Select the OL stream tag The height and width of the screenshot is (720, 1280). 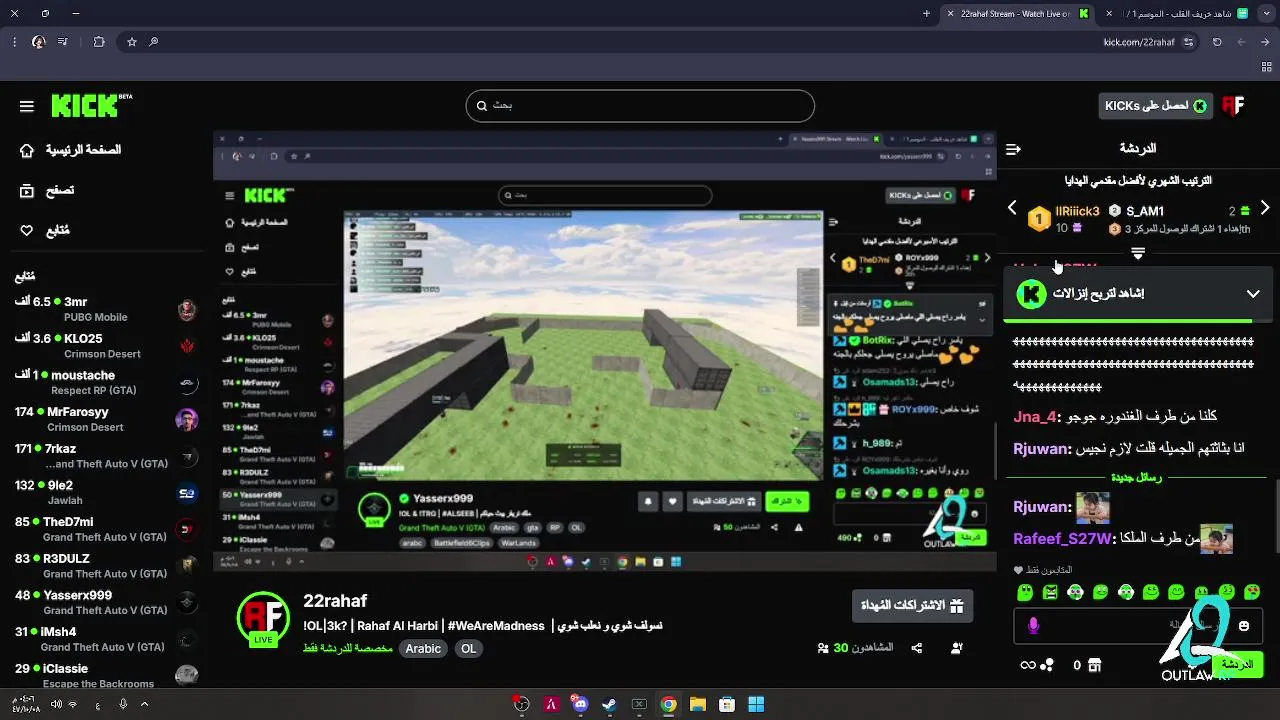(468, 649)
